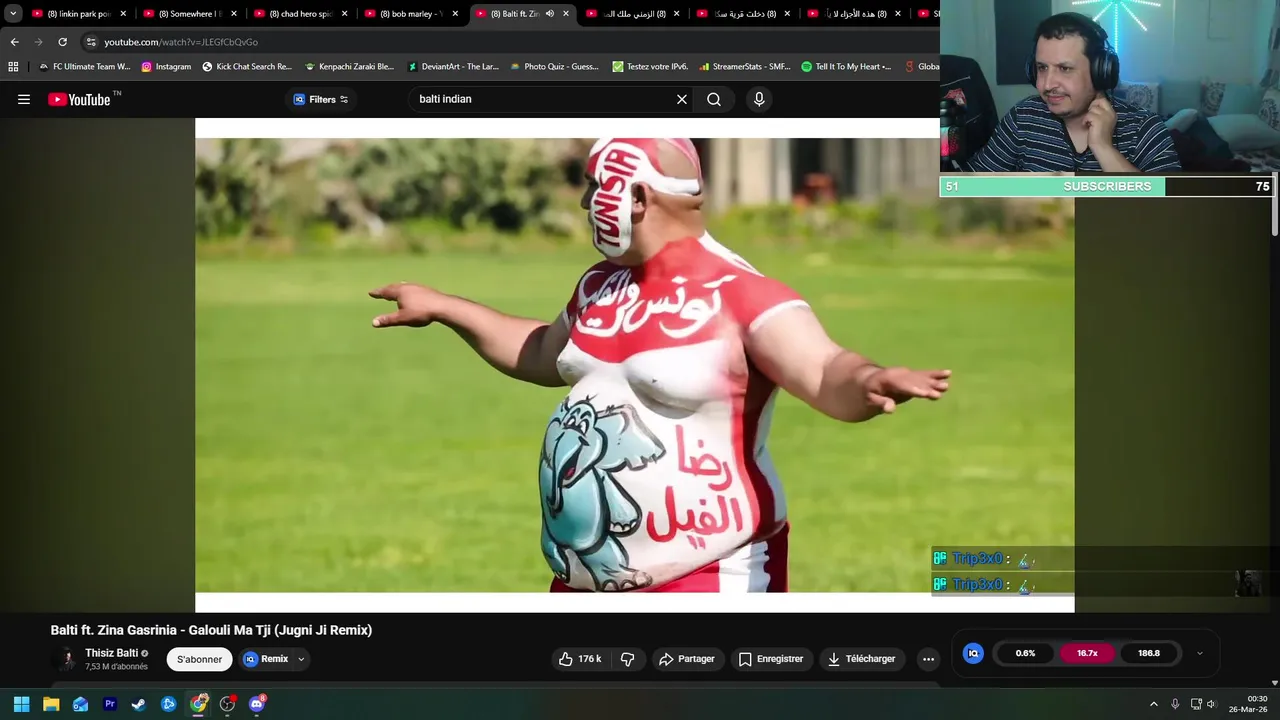Start voice search with the microphone
The height and width of the screenshot is (720, 1280).
(759, 99)
